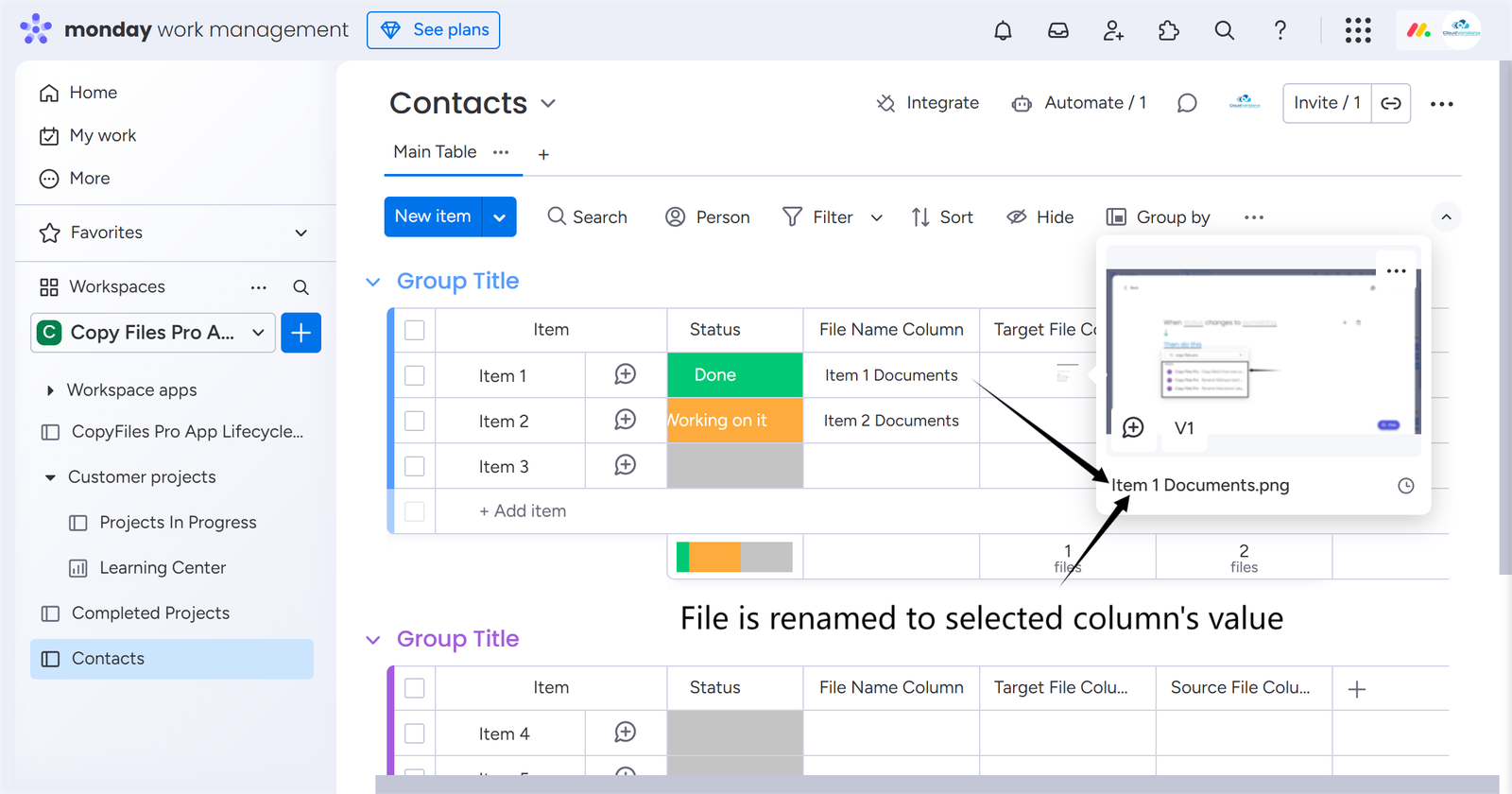Screen dimensions: 1512x794
Task: Go to Home in sidebar
Action: pyautogui.click(x=78, y=93)
